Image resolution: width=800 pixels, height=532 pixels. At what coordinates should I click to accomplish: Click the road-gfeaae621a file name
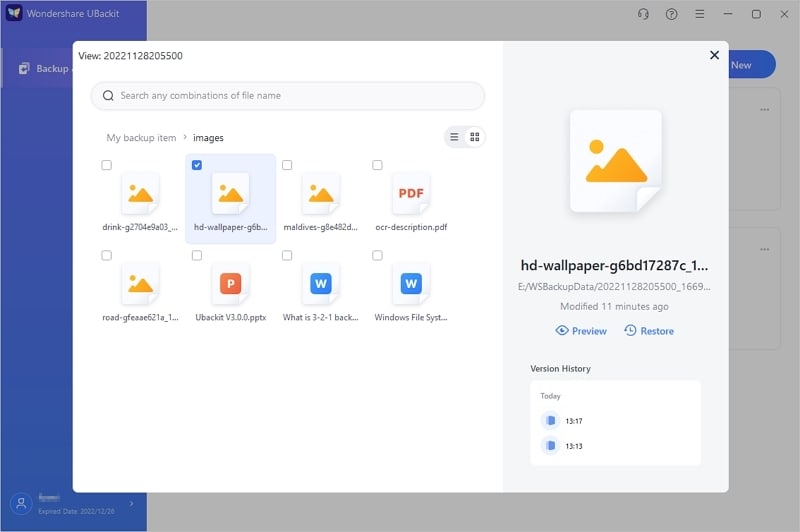[140, 317]
